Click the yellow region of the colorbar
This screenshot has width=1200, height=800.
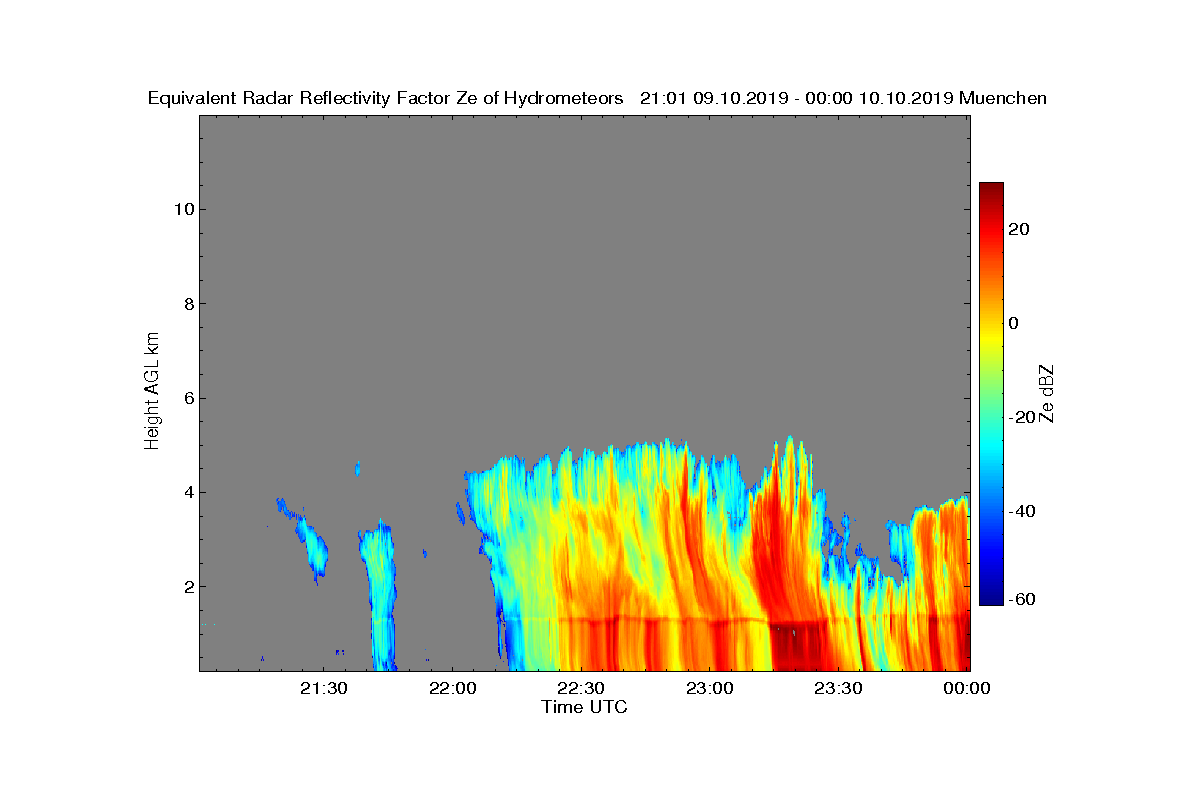pos(991,338)
